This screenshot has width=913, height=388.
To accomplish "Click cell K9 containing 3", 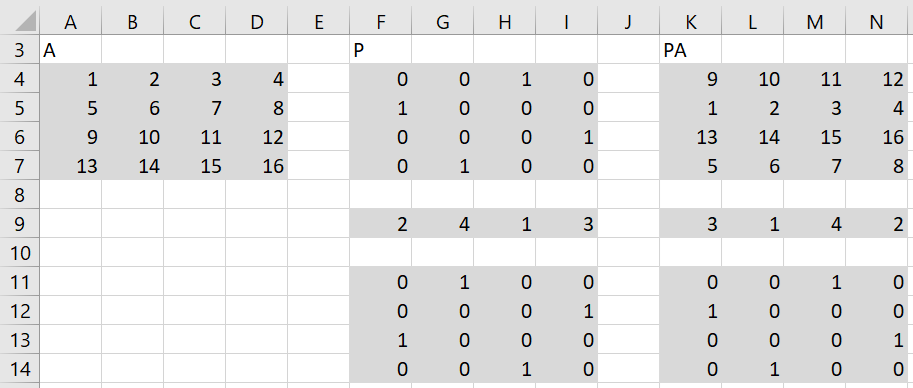I will pos(691,224).
